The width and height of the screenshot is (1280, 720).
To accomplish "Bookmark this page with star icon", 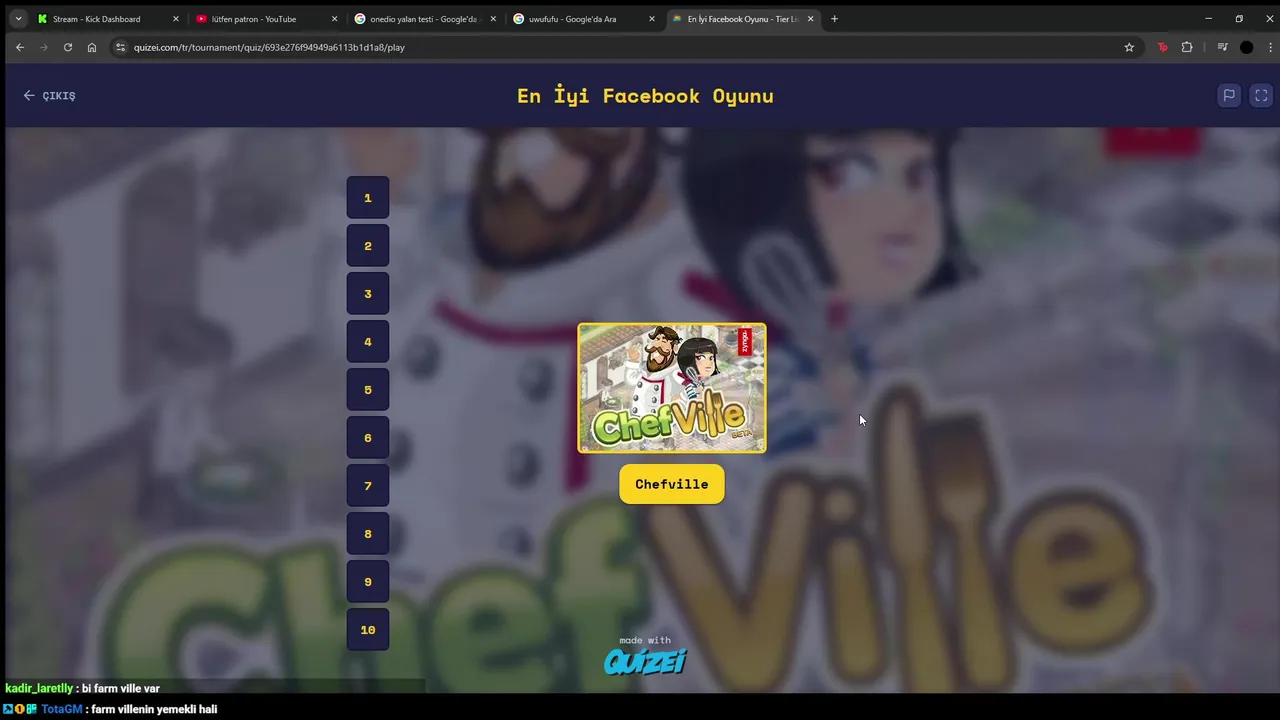I will pyautogui.click(x=1129, y=47).
